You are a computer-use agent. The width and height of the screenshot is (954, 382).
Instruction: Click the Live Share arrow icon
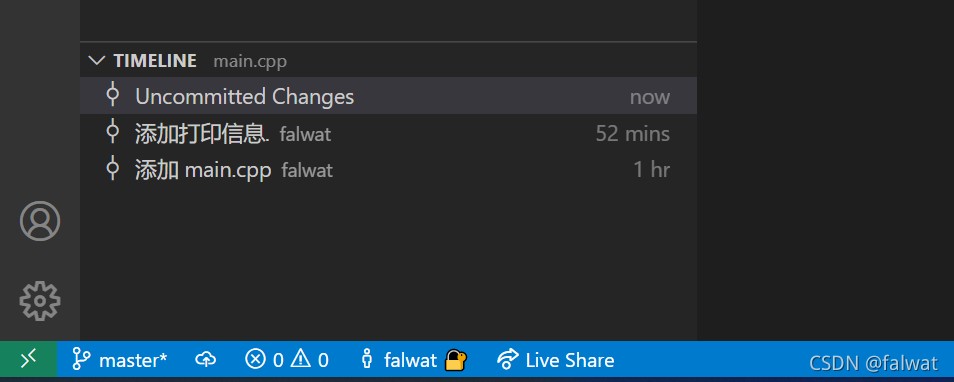(507, 360)
